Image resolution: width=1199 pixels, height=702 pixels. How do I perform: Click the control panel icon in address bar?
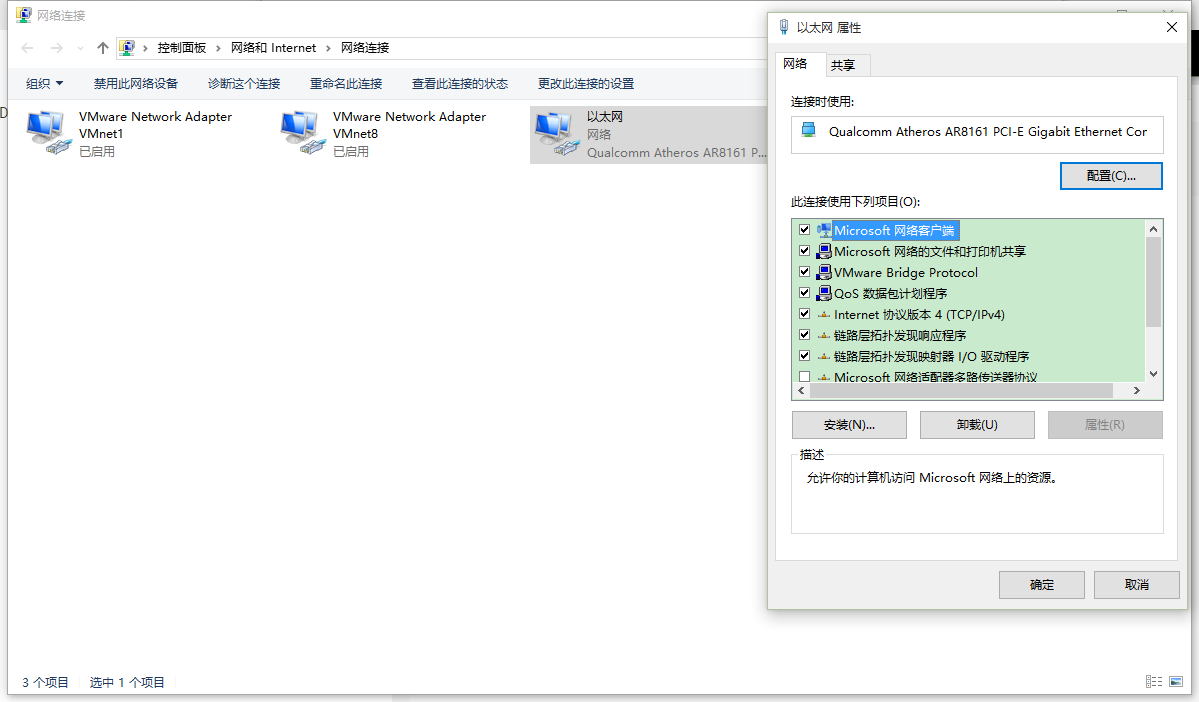[x=127, y=48]
